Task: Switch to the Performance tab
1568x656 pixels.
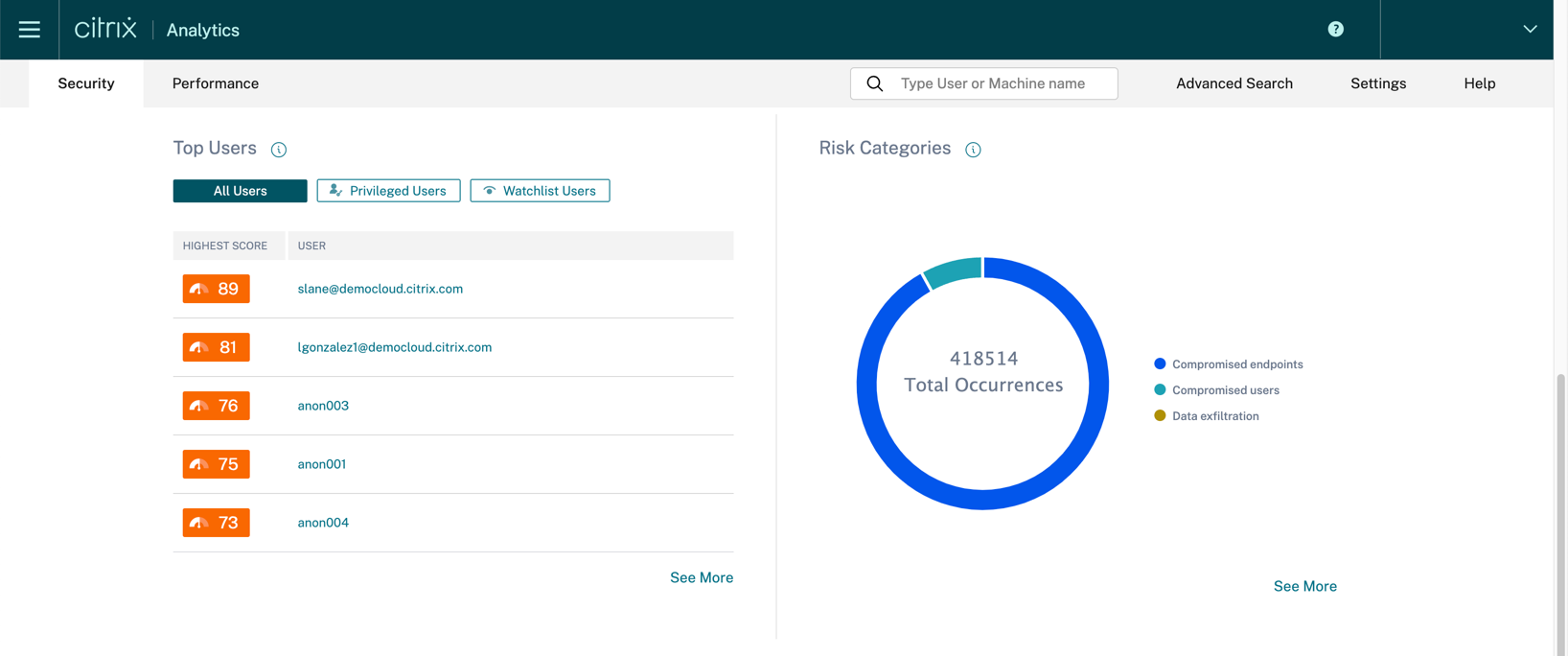Action: (x=216, y=83)
